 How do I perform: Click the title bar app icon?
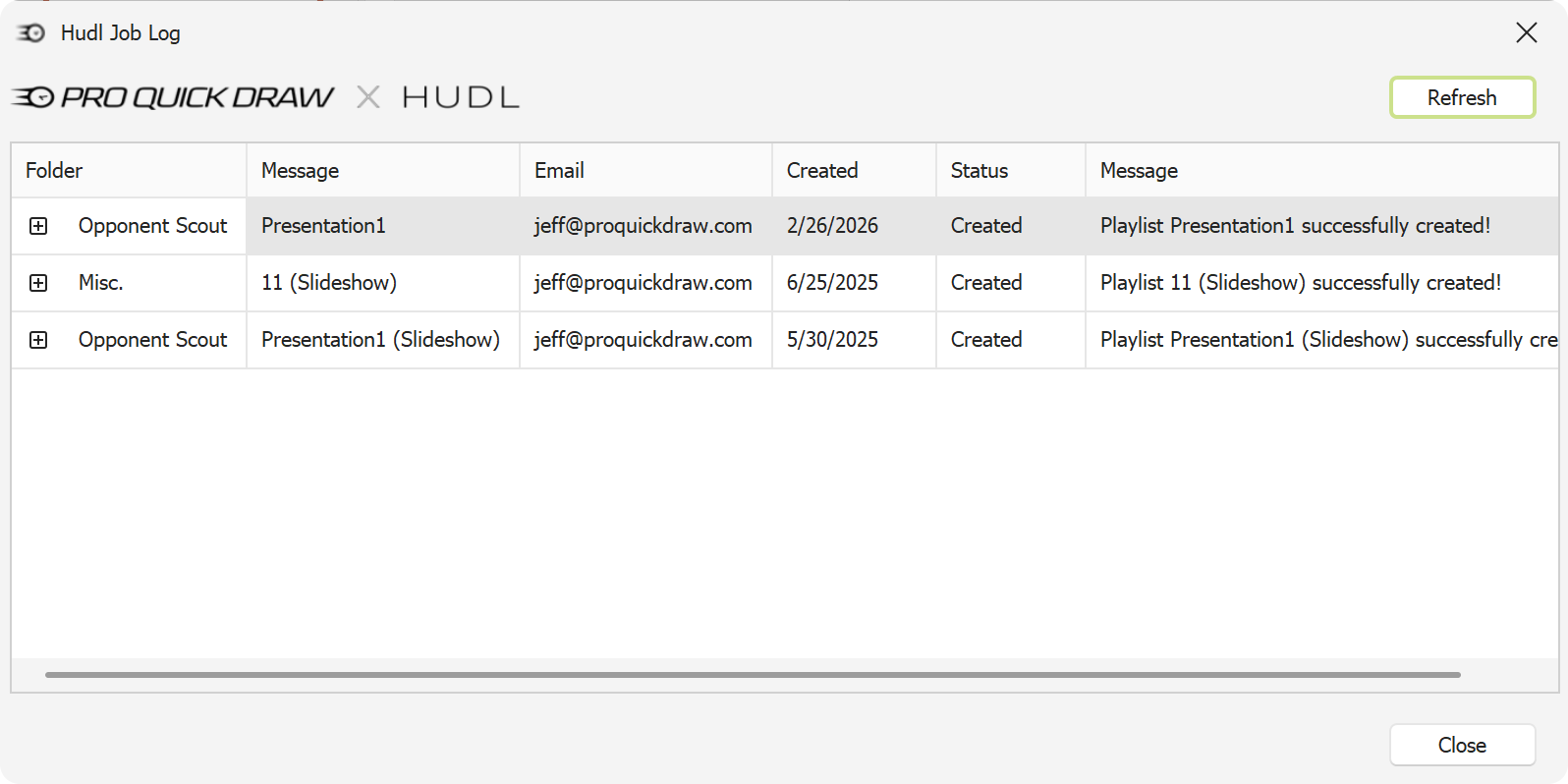pyautogui.click(x=31, y=33)
